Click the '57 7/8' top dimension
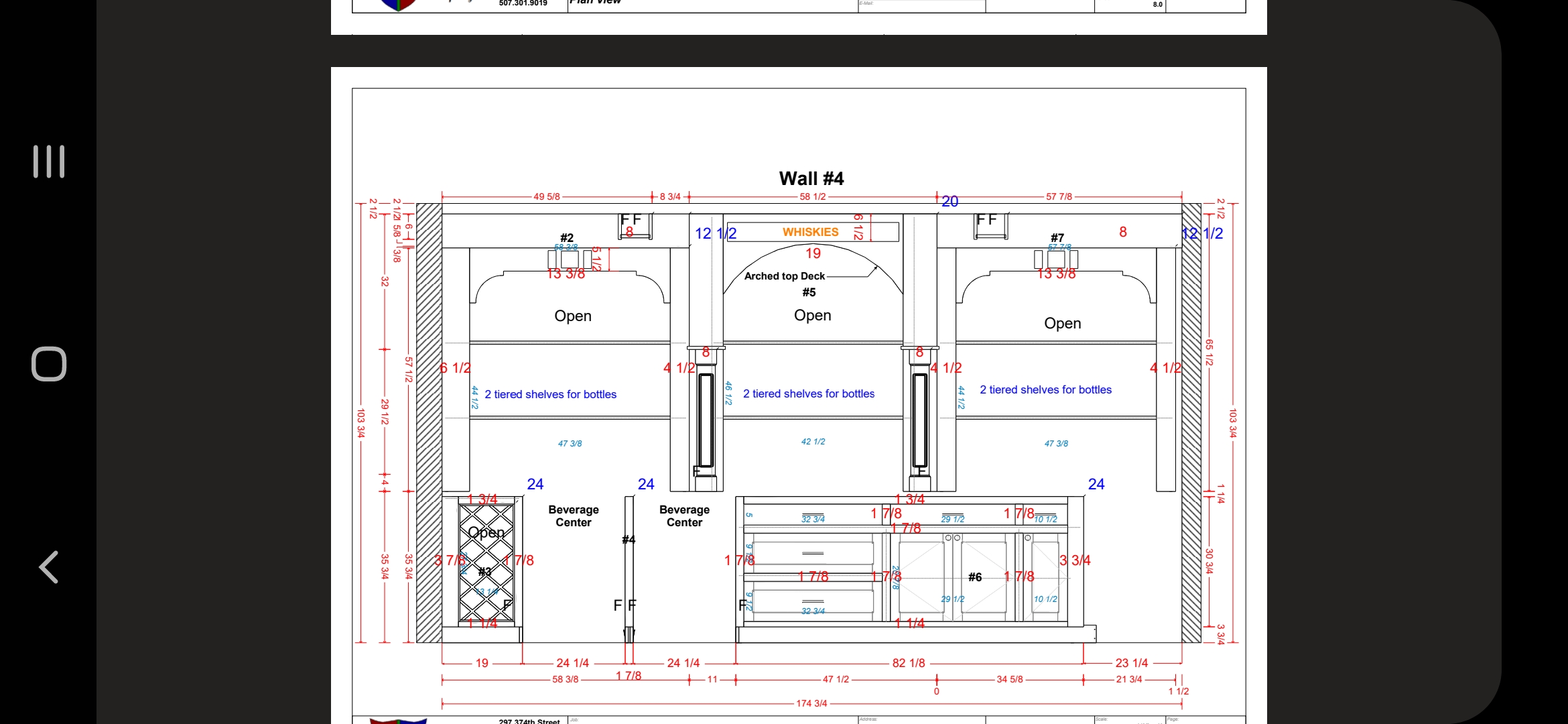This screenshot has height=724, width=1568. coord(1059,196)
